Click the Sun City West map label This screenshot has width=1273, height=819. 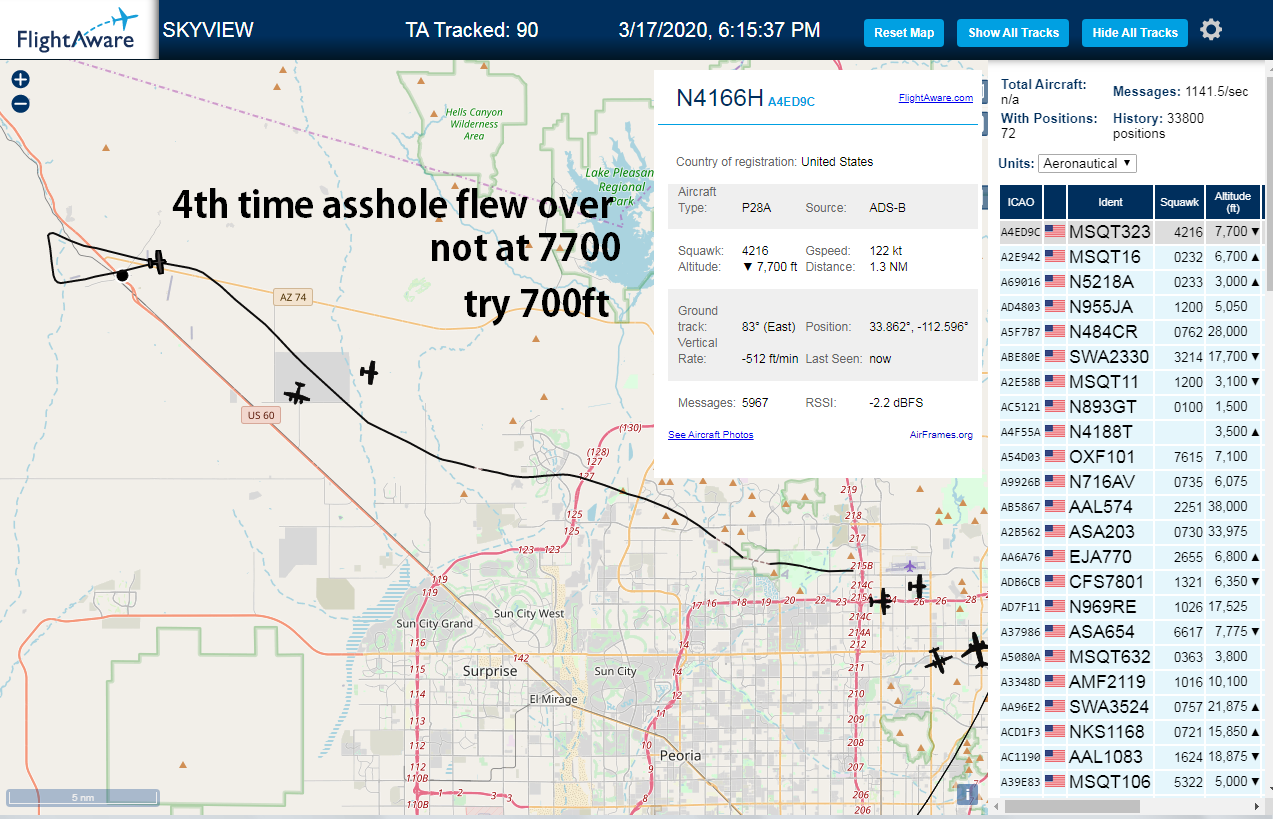point(529,613)
